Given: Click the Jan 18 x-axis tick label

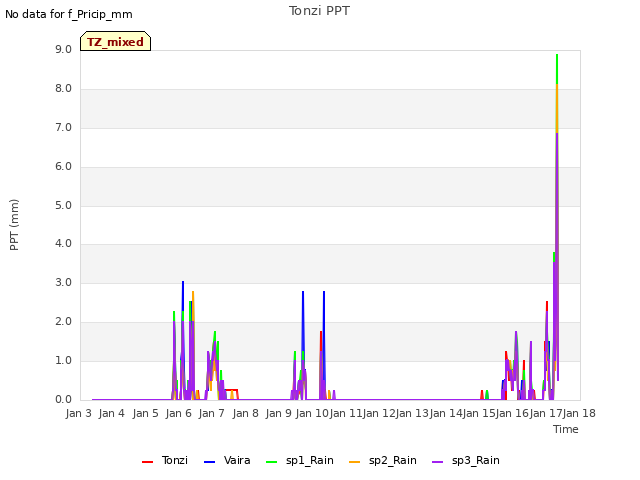Looking at the screenshot, I should [x=579, y=413].
